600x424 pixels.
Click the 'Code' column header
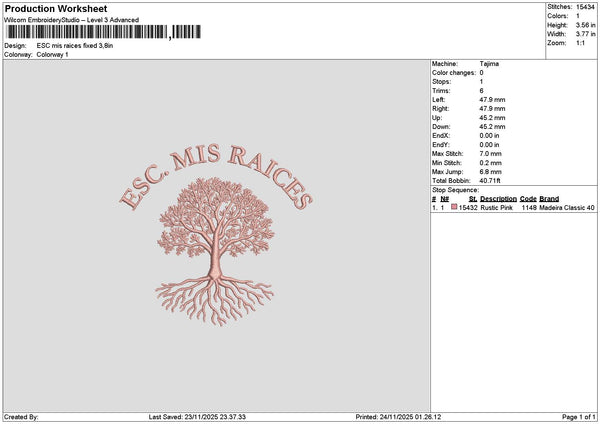[x=528, y=199]
